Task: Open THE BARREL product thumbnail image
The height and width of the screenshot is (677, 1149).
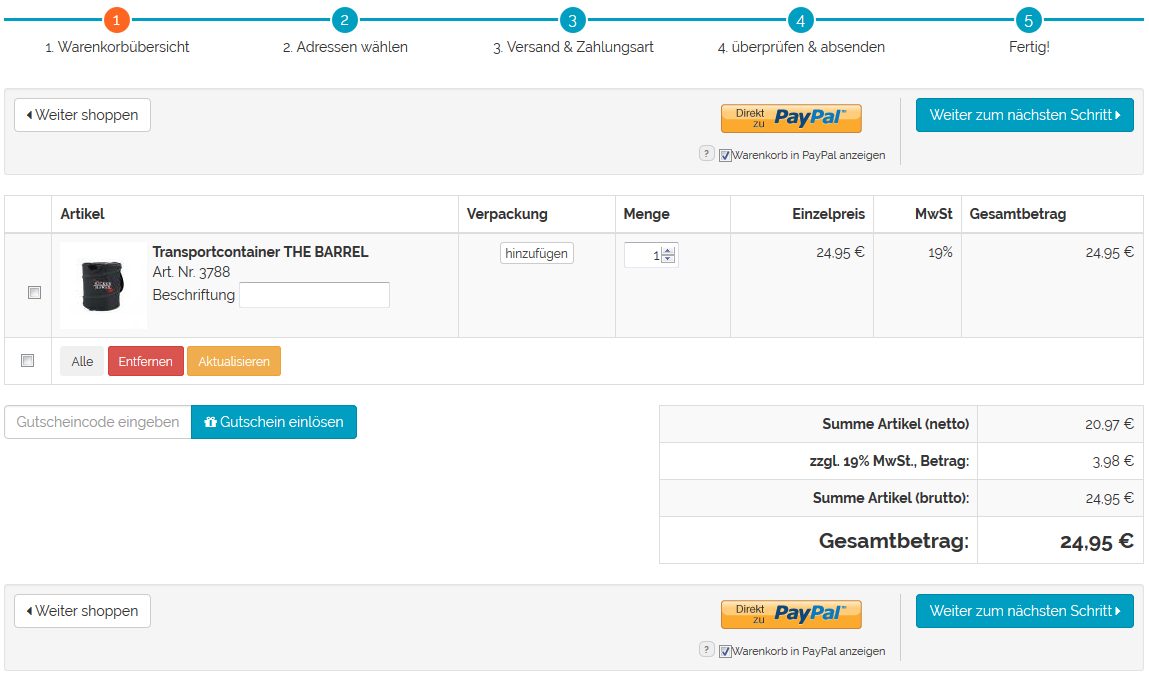Action: tap(103, 286)
